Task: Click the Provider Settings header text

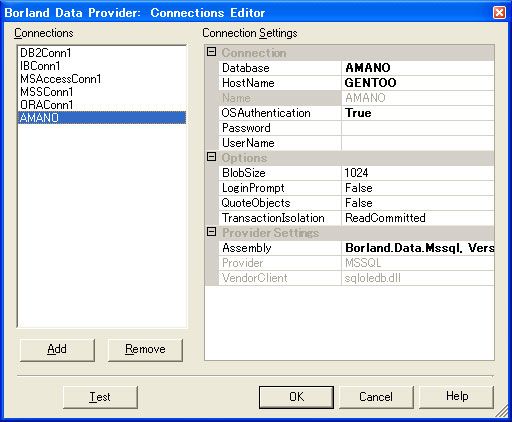Action: tap(271, 233)
